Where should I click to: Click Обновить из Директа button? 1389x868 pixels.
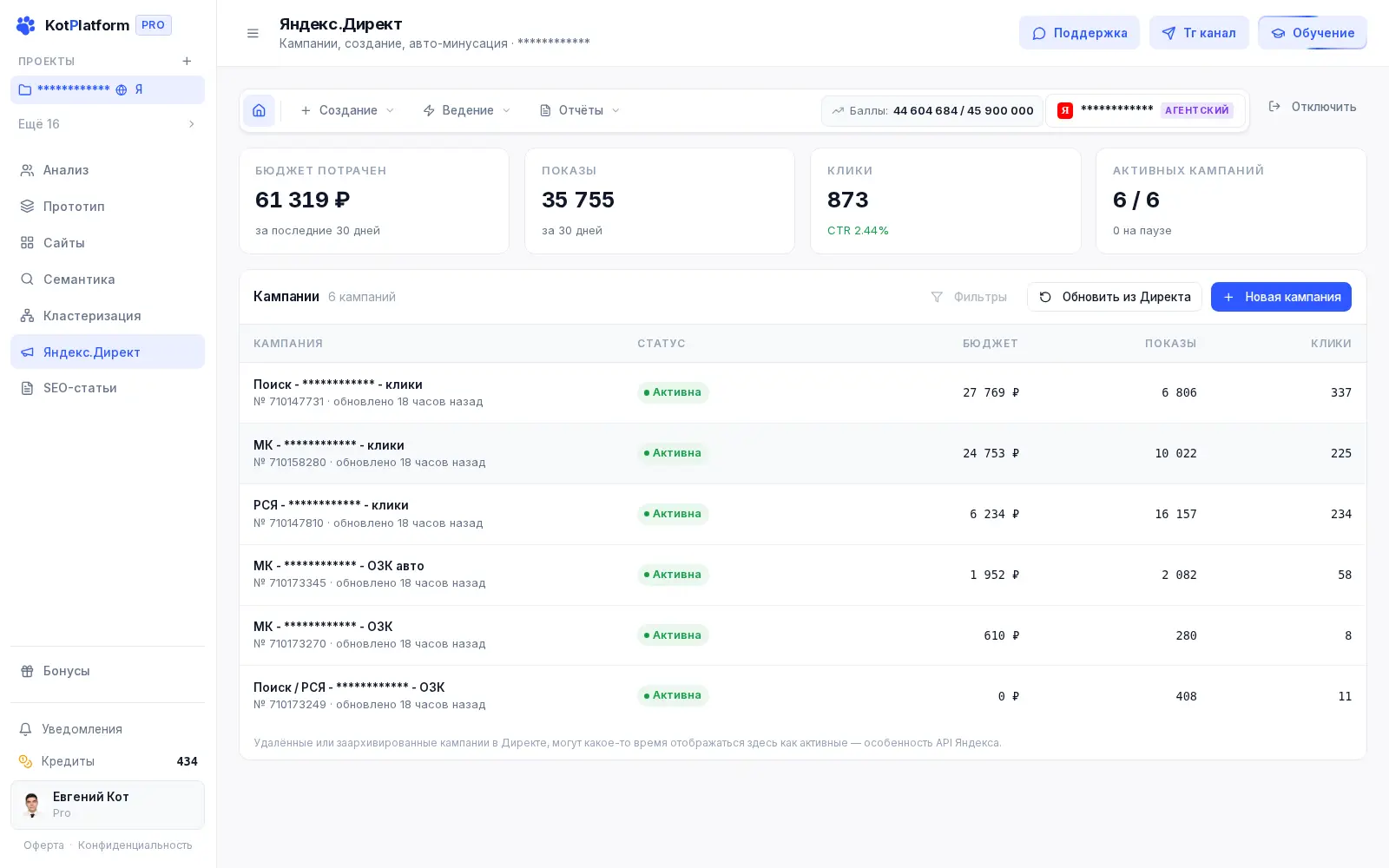(x=1115, y=297)
